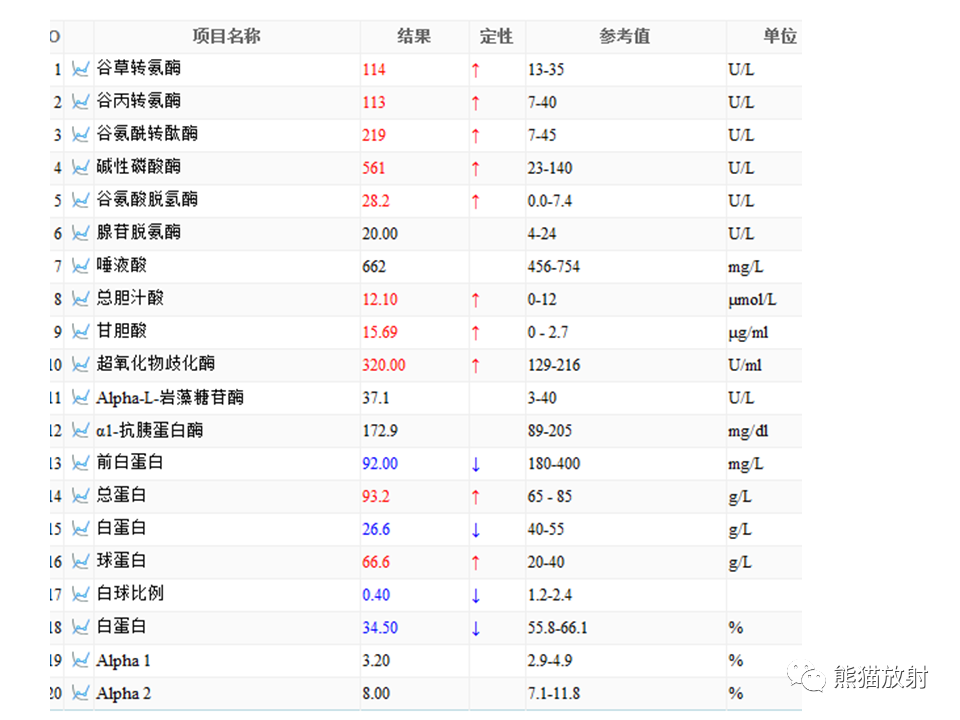Click reference range 456-754
This screenshot has width=960, height=720.
click(x=554, y=266)
